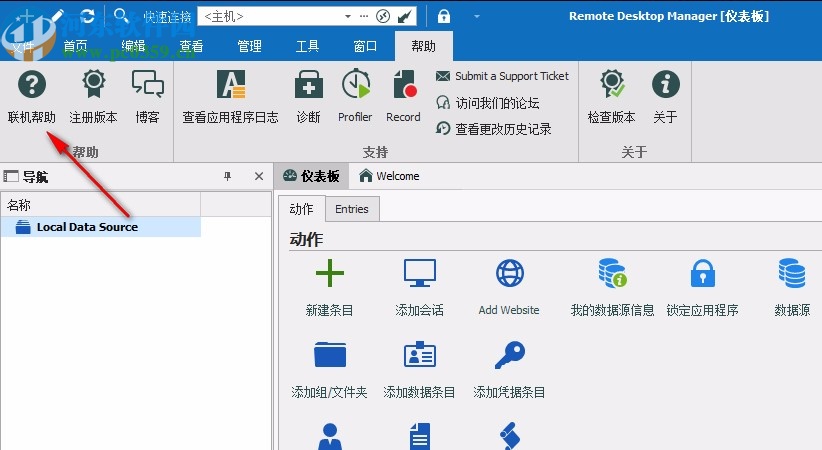Click Add Website globe icon
This screenshot has width=822, height=450.
[x=510, y=273]
